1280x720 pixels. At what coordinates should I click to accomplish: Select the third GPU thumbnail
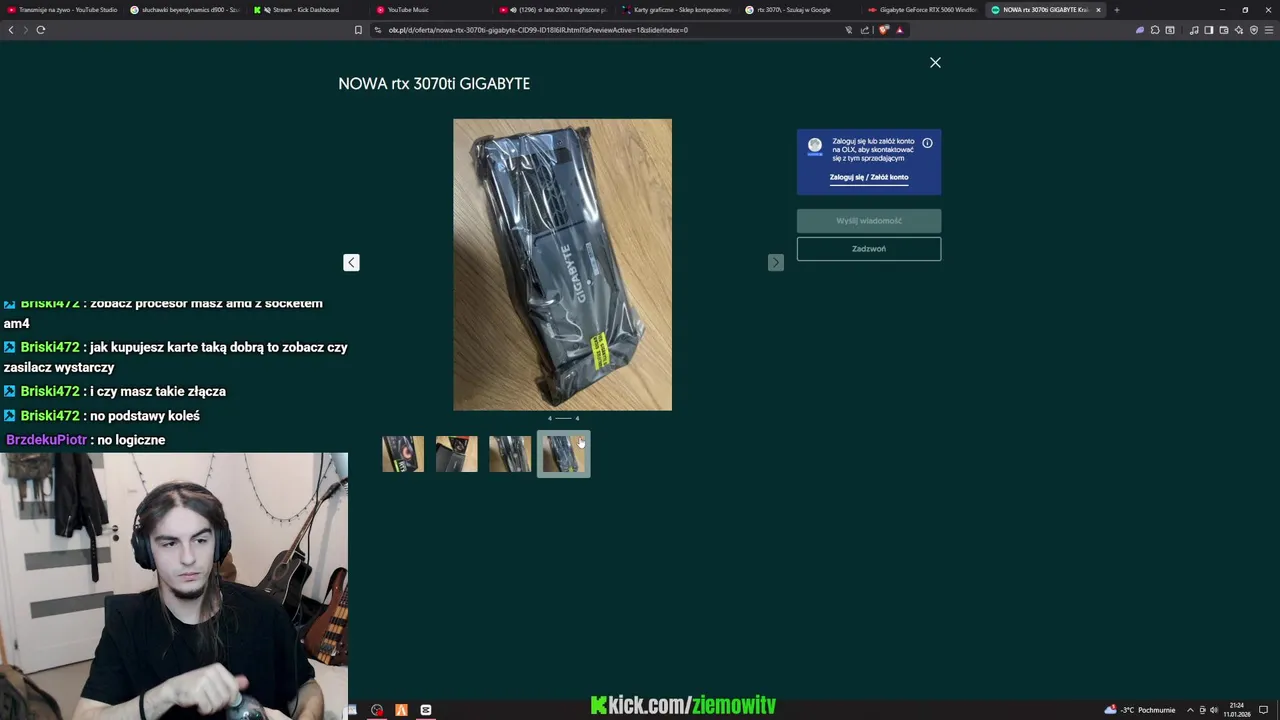click(x=510, y=454)
